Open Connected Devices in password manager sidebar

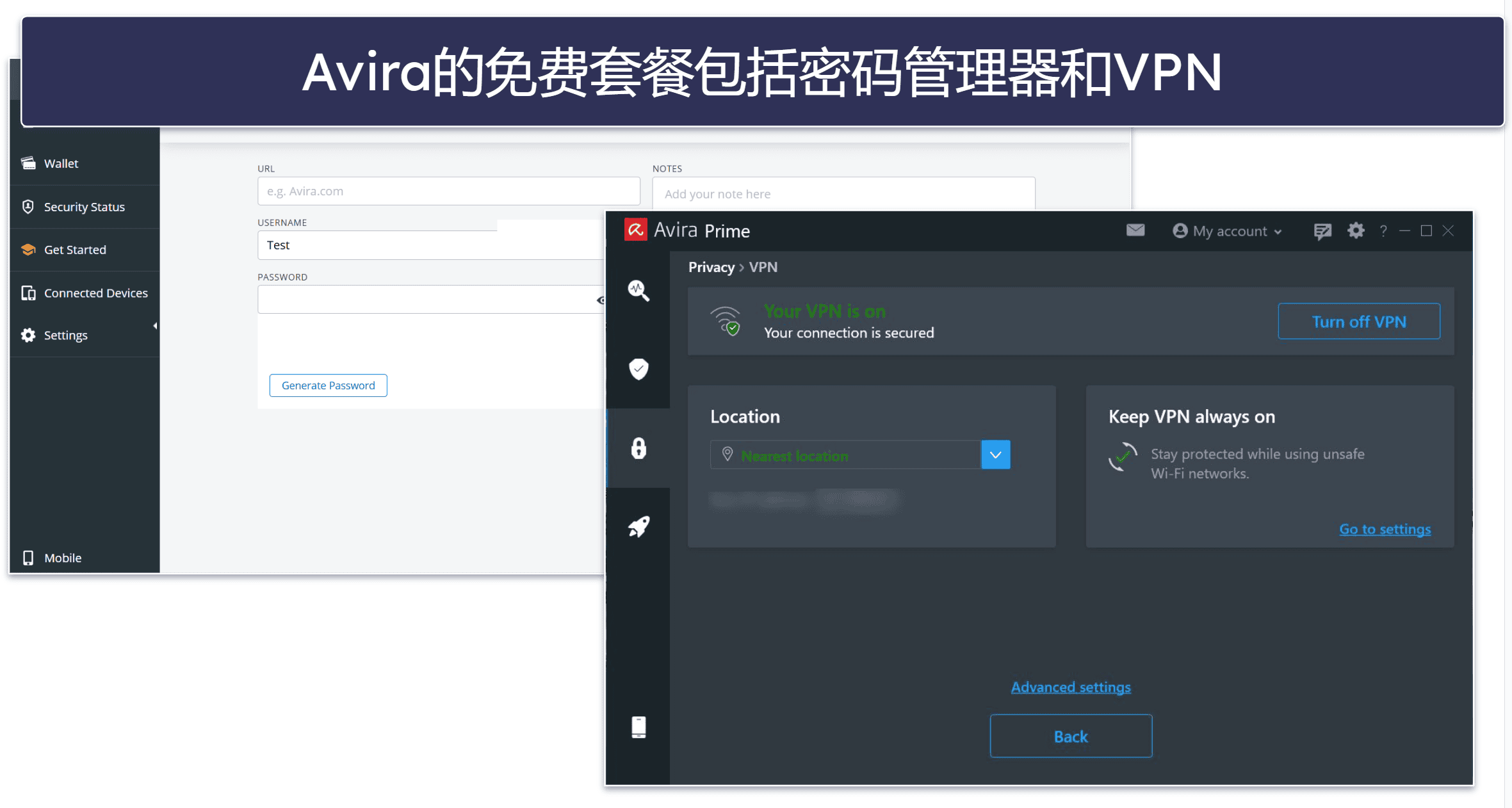[85, 293]
